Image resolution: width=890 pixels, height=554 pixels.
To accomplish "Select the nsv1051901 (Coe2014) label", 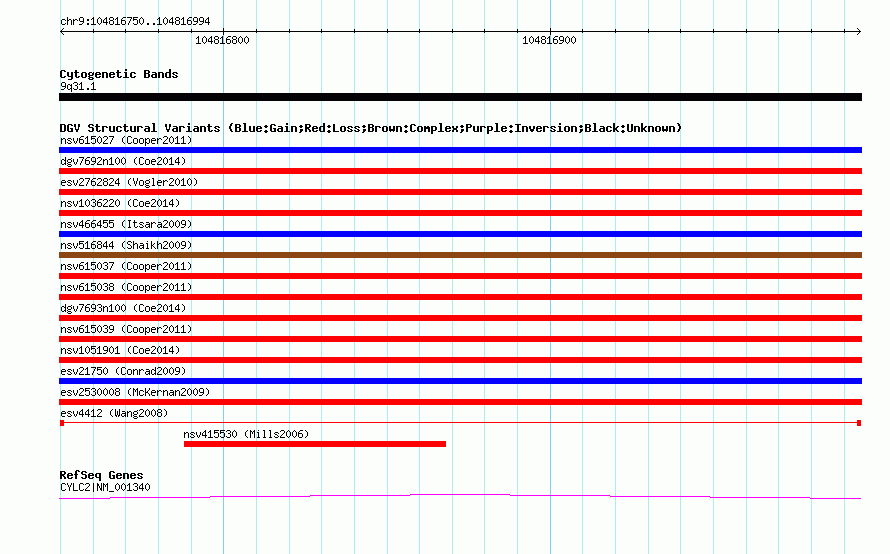I will pyautogui.click(x=120, y=350).
